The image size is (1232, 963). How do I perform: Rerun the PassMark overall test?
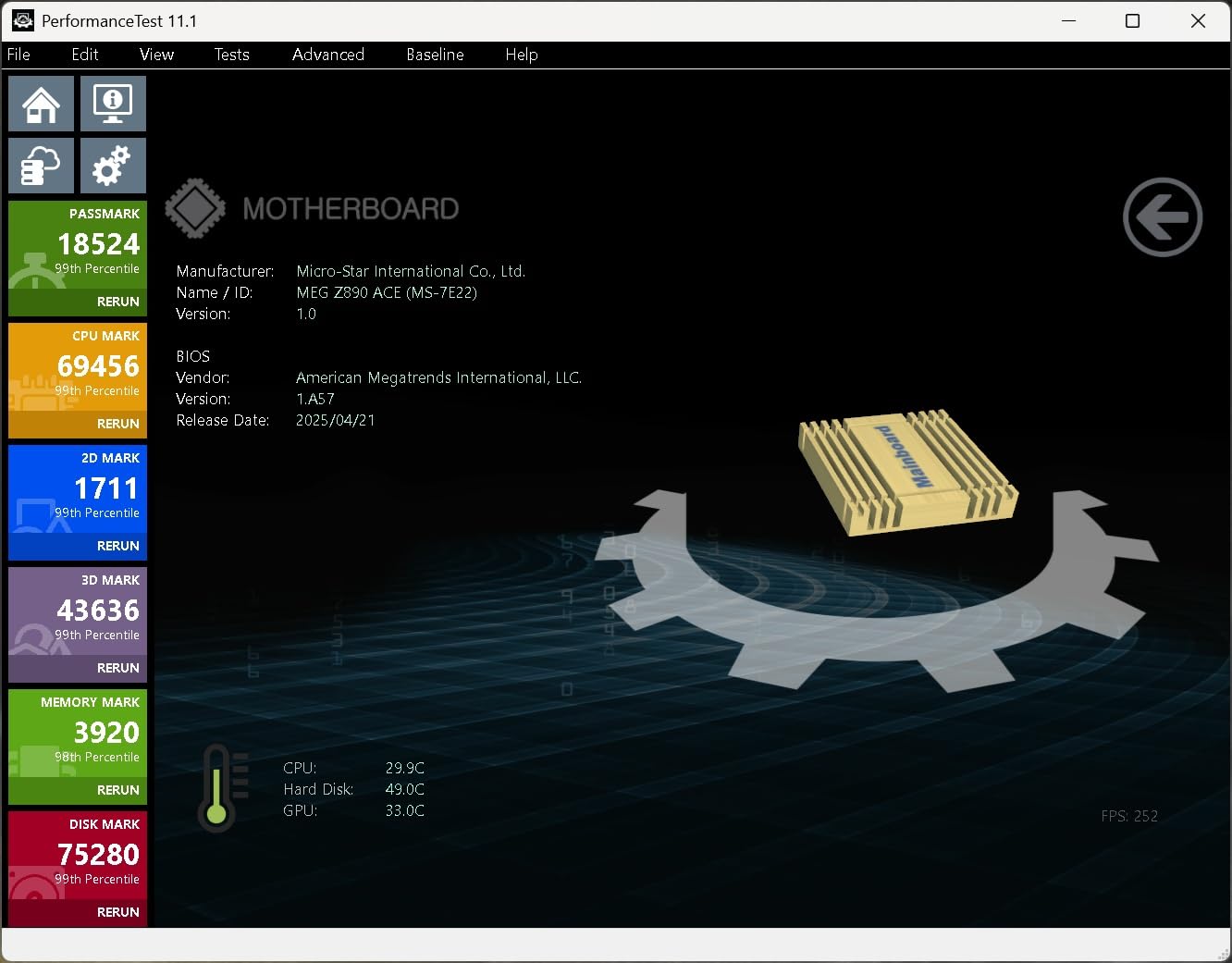118,302
